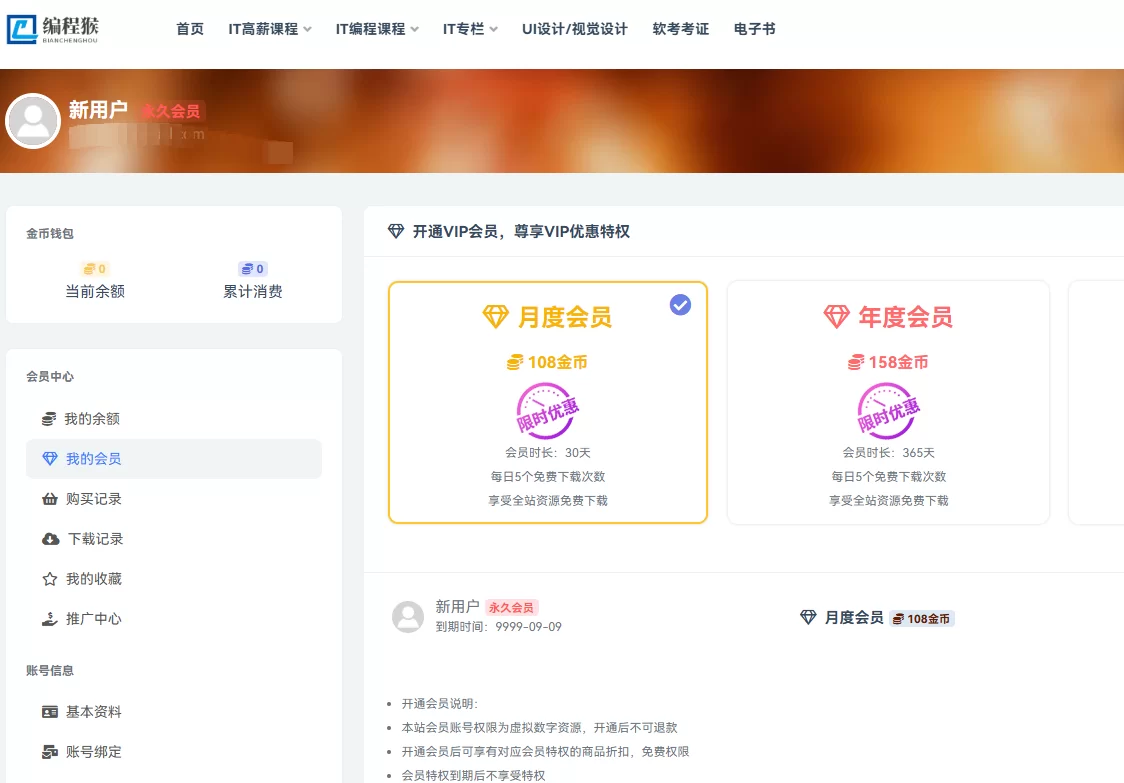Open 电子书 nav item

(754, 29)
